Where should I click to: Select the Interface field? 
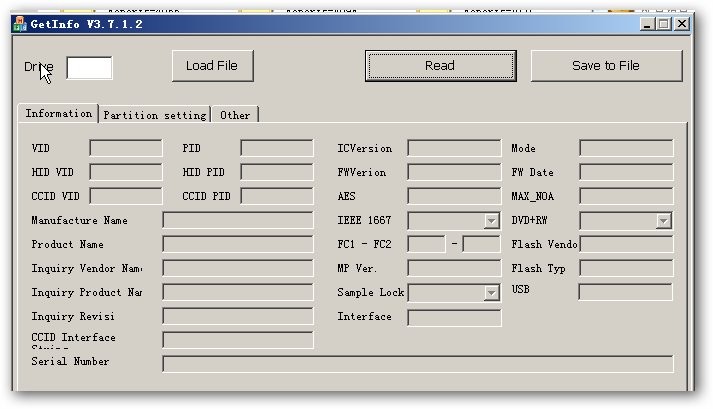tap(454, 318)
